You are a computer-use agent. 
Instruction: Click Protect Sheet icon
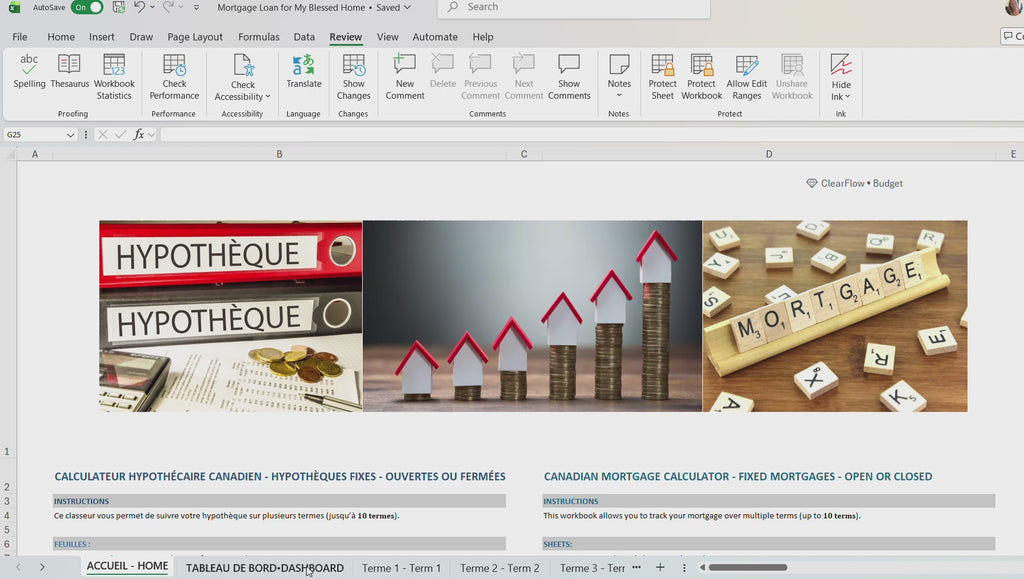[x=662, y=77]
